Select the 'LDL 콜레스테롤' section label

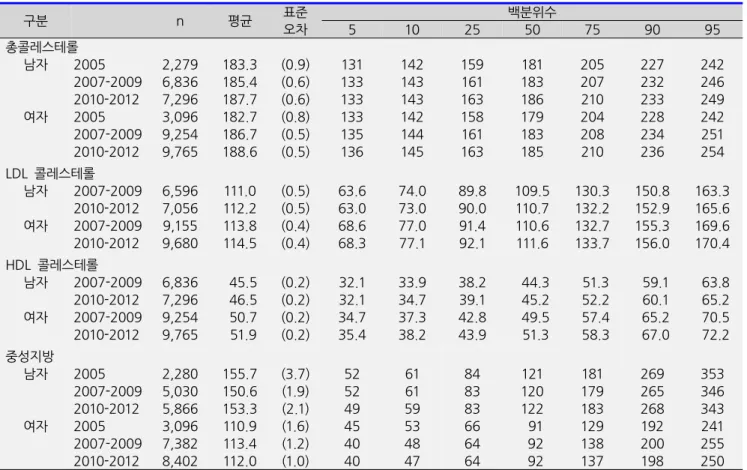(50, 173)
